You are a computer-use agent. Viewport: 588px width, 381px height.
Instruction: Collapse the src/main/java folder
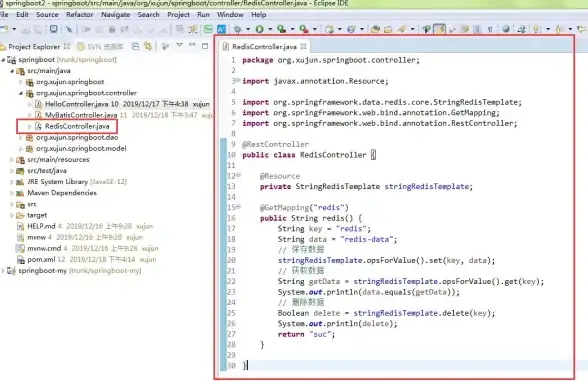[x=12, y=71]
